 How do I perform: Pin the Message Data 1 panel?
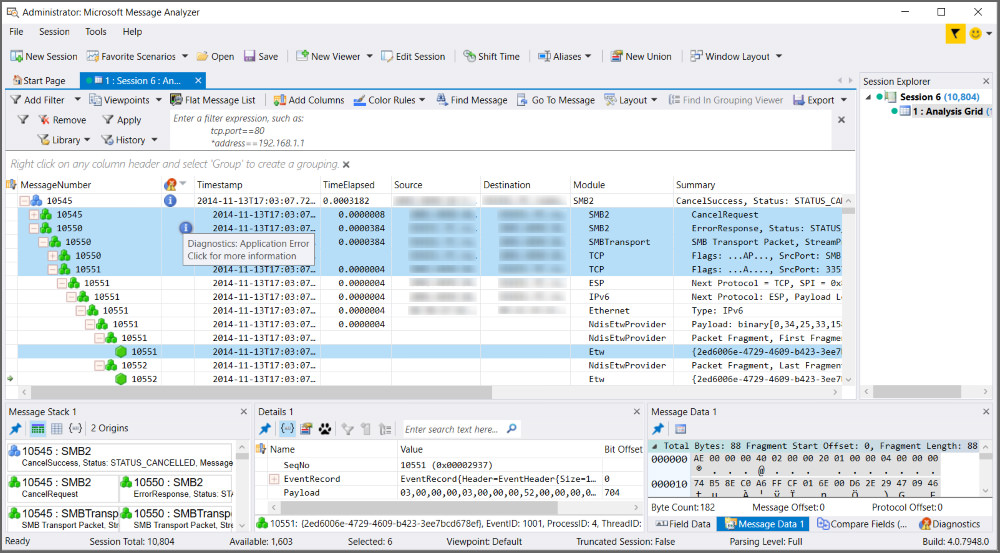pyautogui.click(x=658, y=429)
